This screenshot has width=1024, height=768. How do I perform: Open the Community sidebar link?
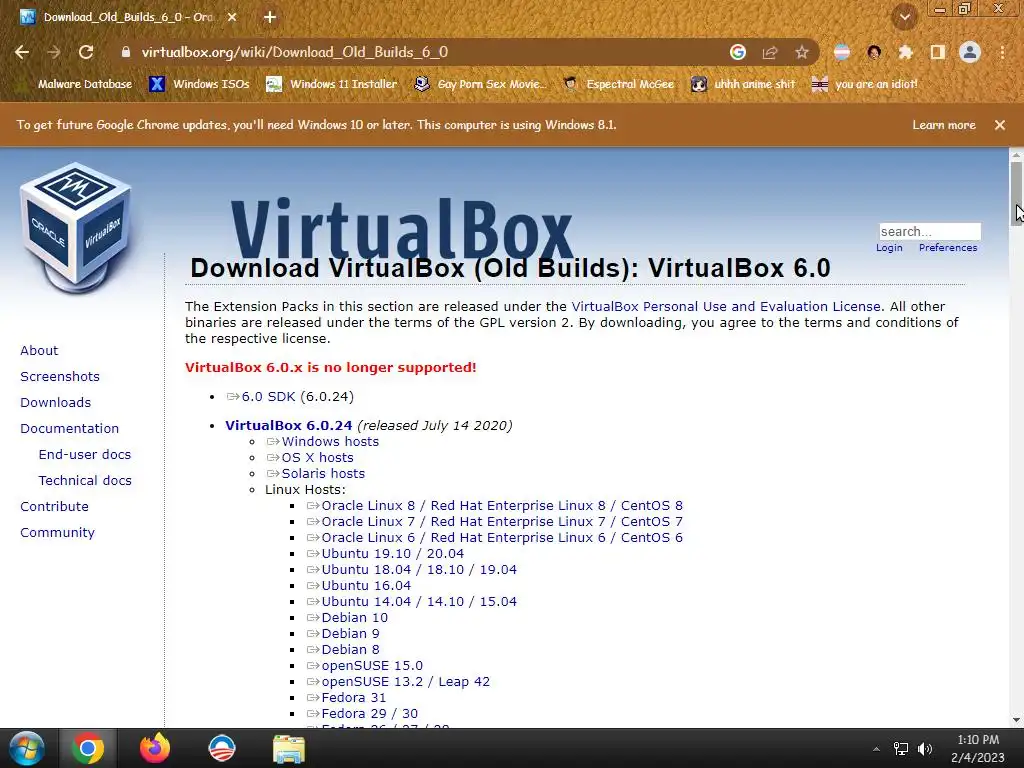click(x=57, y=533)
